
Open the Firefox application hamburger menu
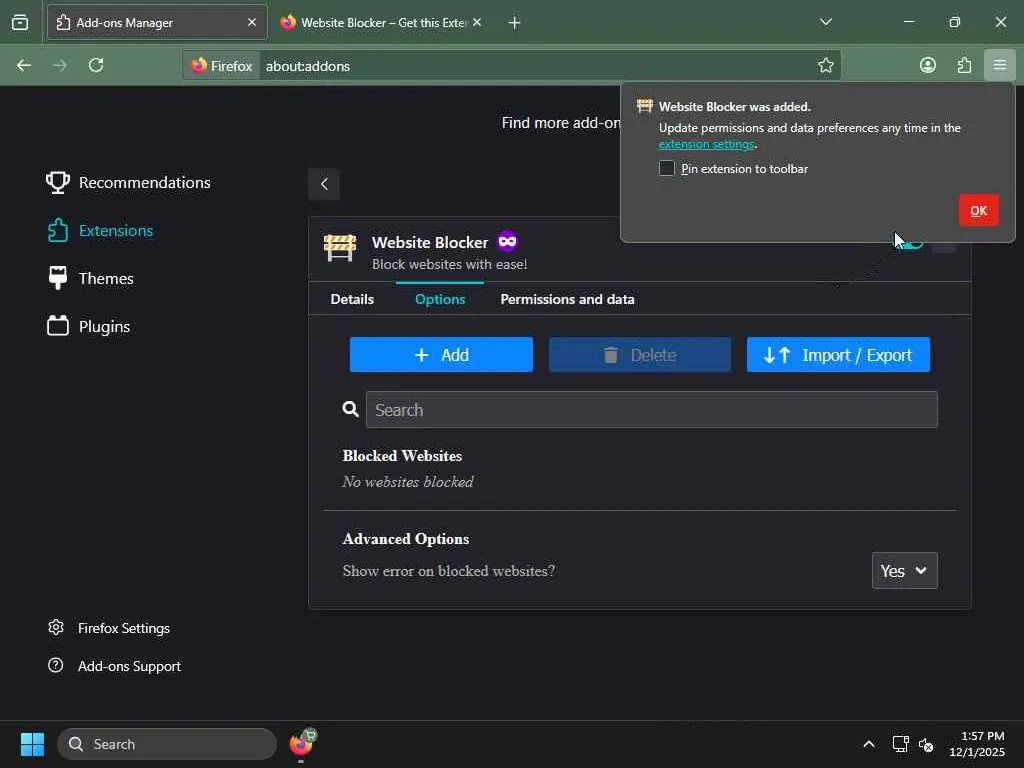click(999, 65)
